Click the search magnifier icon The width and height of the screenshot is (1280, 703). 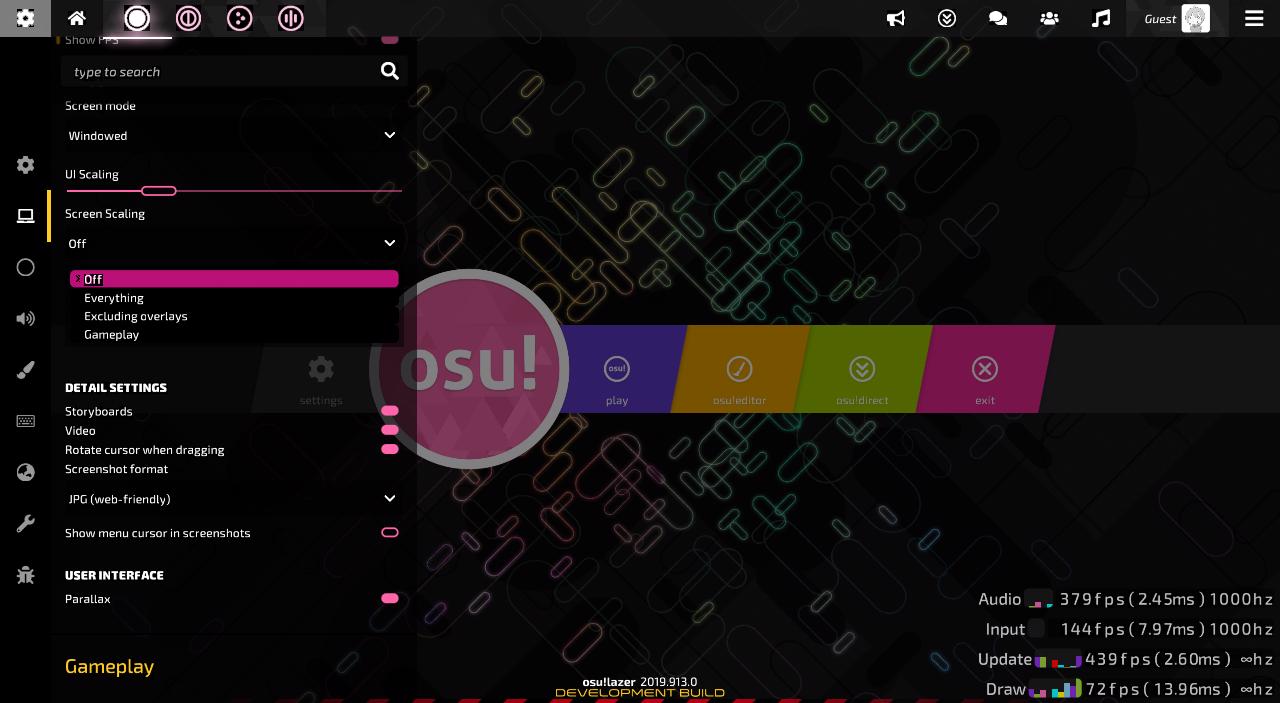[390, 71]
